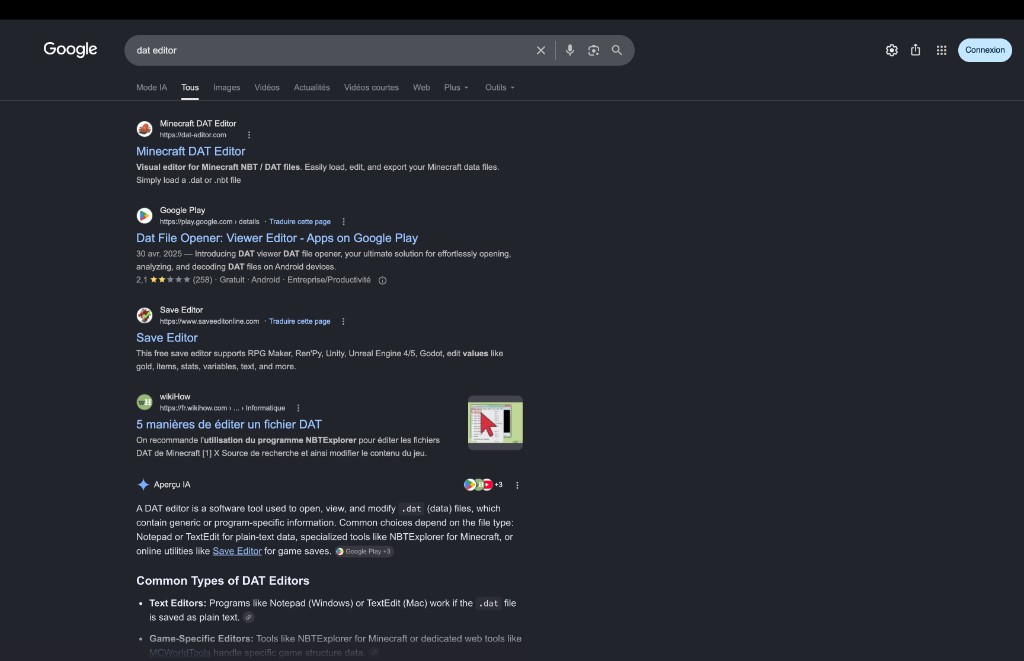Submit search with magnifier icon

(616, 50)
